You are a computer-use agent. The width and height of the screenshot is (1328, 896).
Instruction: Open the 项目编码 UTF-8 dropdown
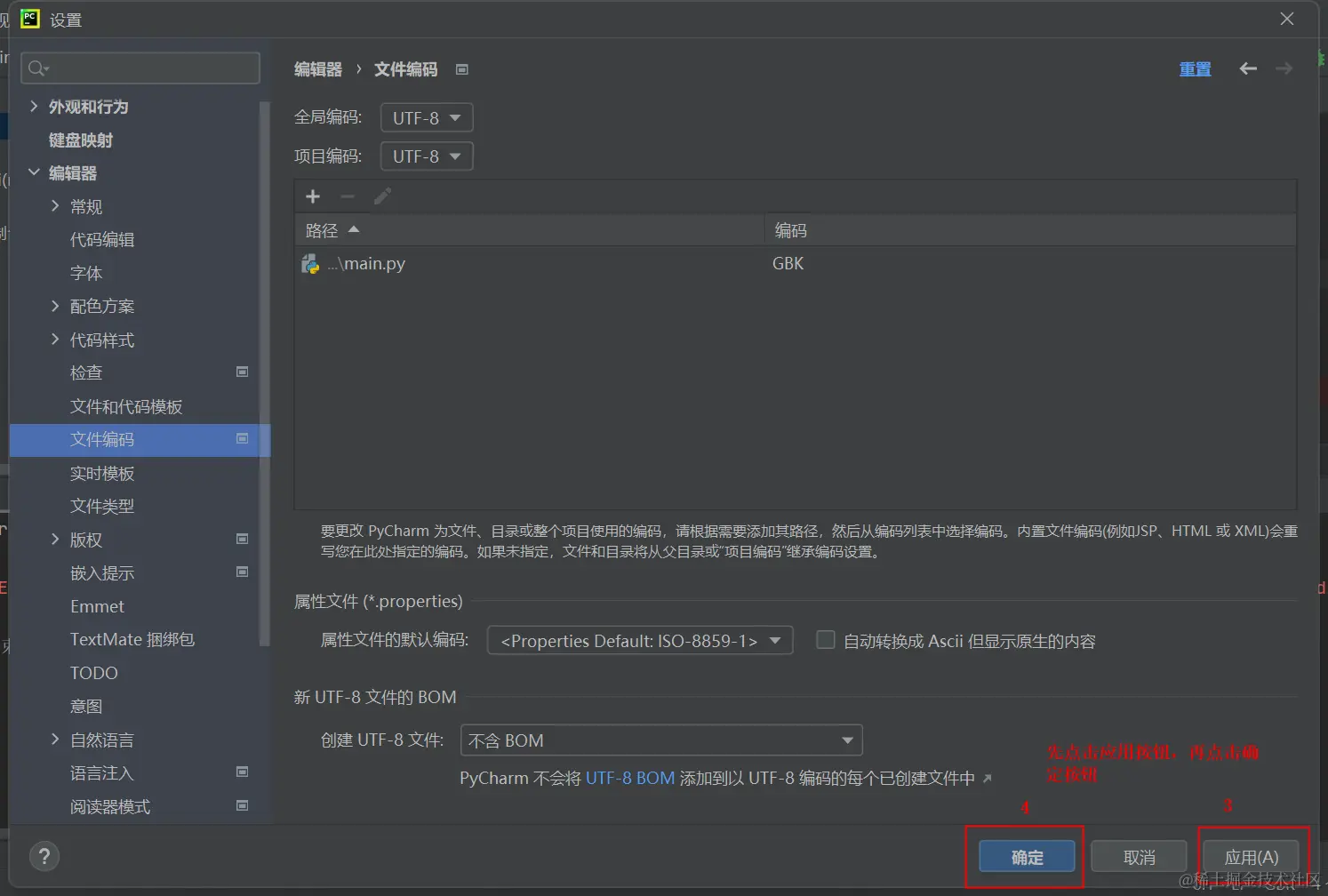tap(427, 156)
